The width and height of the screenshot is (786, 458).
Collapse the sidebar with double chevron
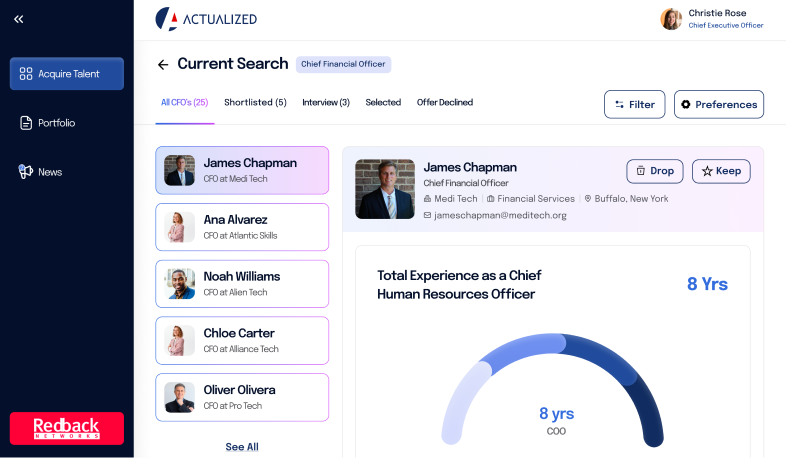(19, 19)
